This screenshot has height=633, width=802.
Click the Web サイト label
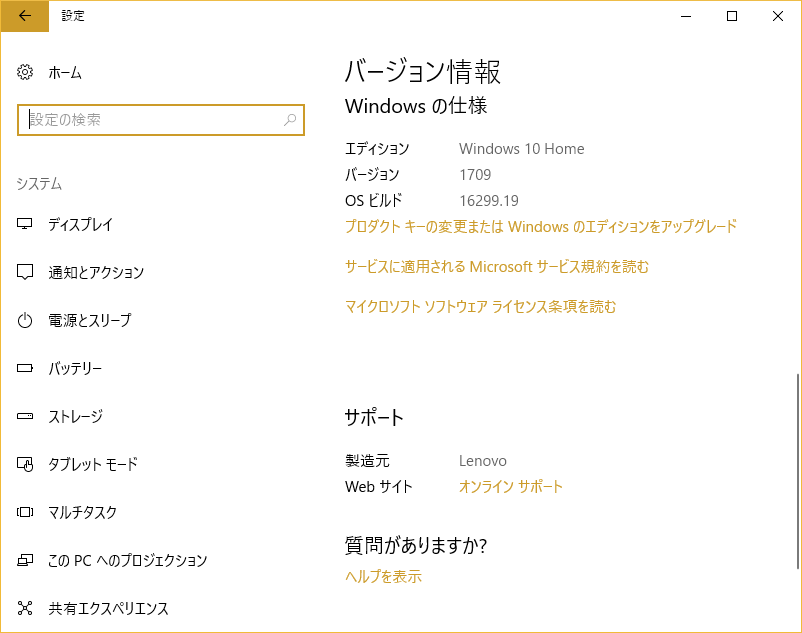(378, 486)
